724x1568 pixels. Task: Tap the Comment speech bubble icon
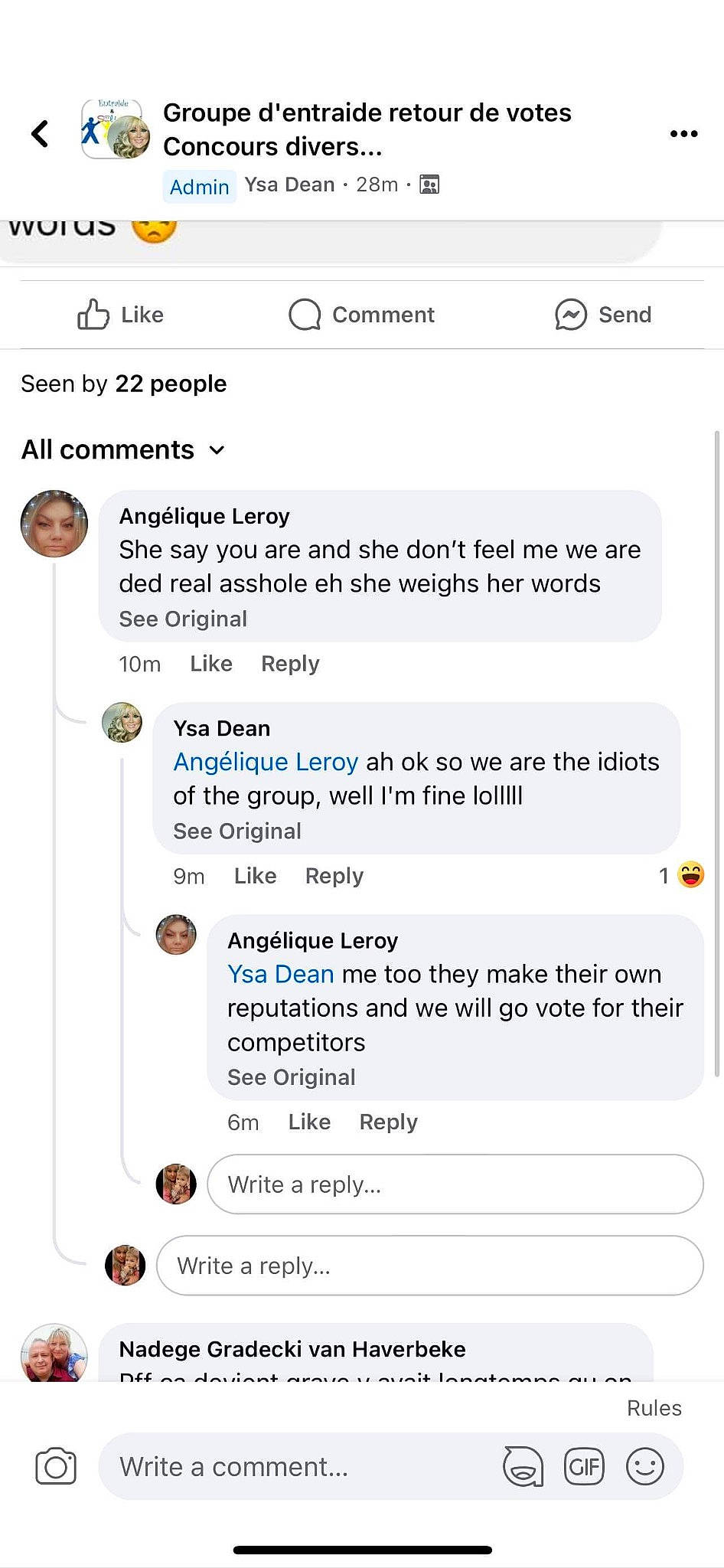point(305,315)
